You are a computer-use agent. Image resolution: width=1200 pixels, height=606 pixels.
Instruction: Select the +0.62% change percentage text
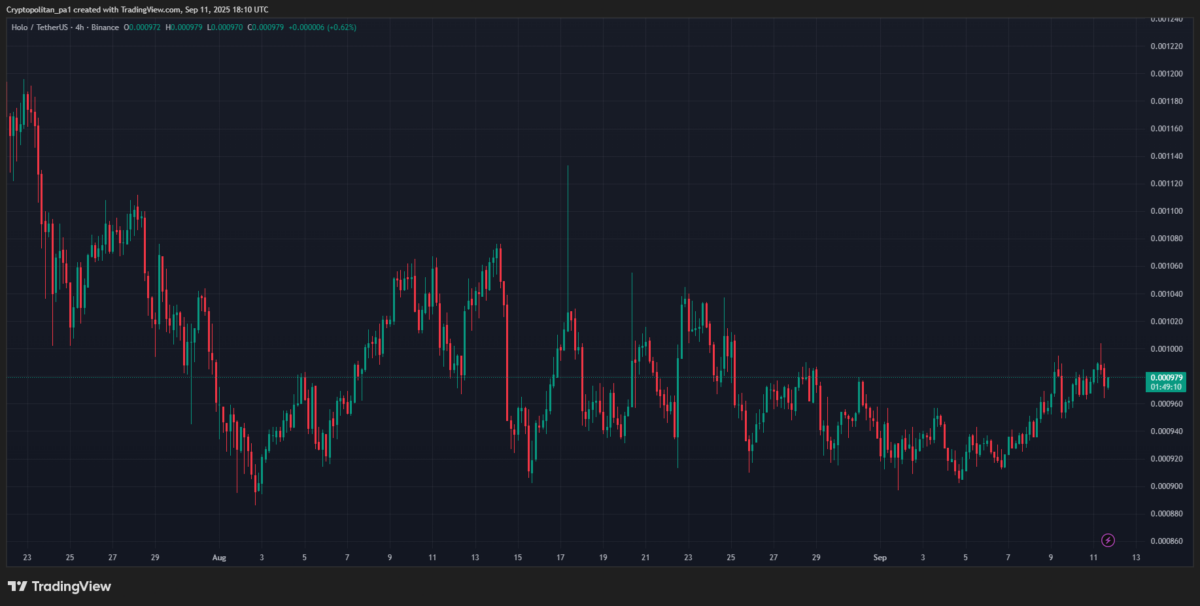(340, 27)
